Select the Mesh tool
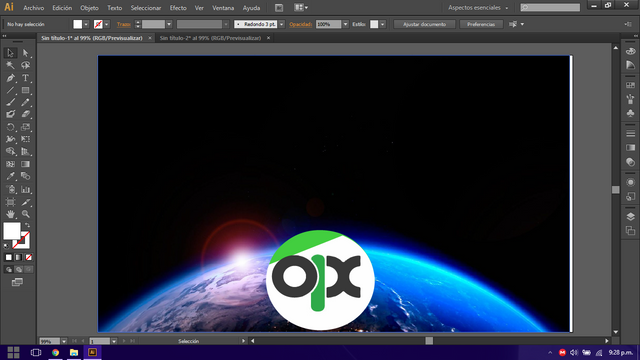The width and height of the screenshot is (640, 360). coord(10,164)
